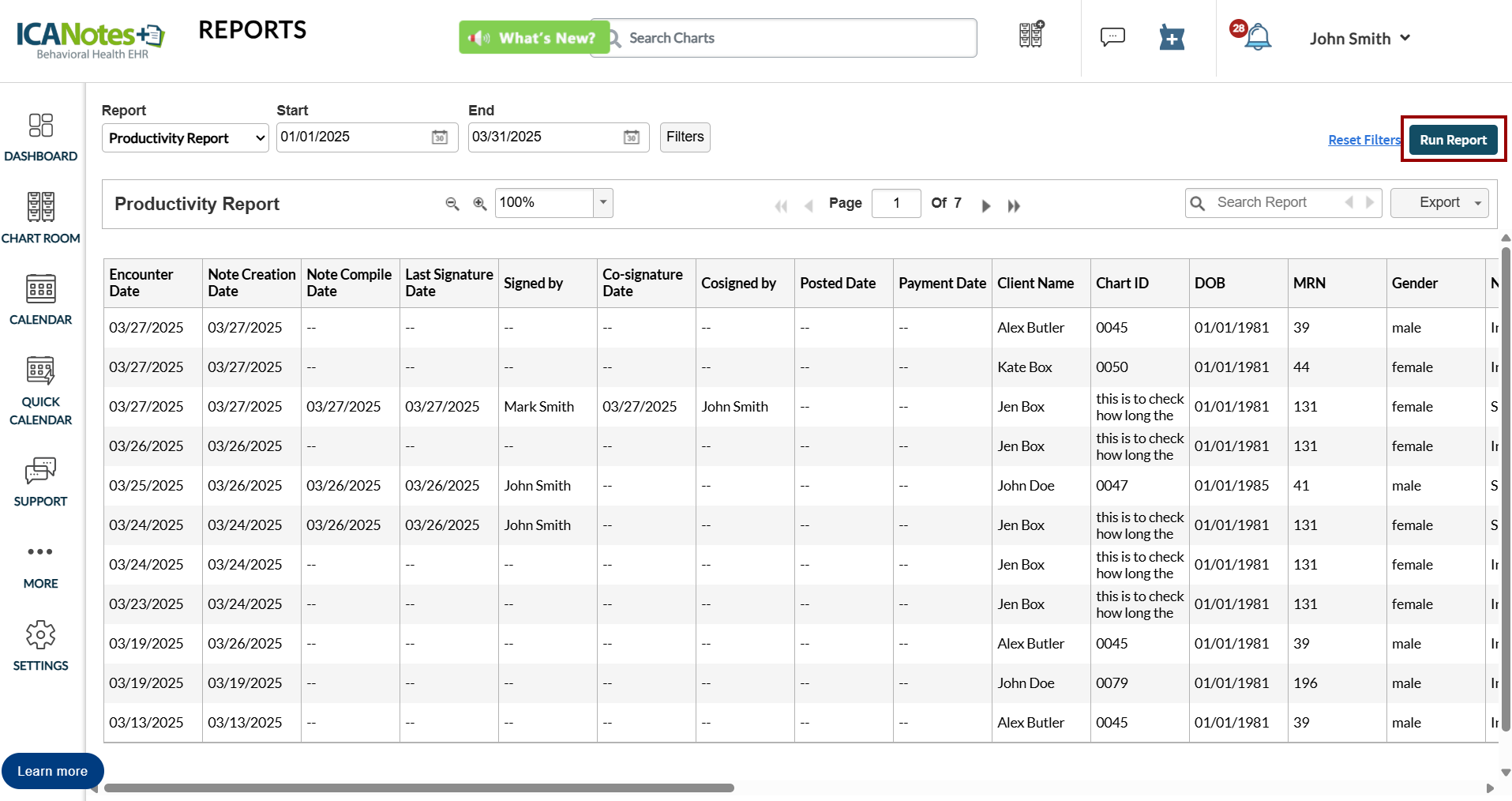1512x801 pixels.
Task: Expand the Productivity Report dropdown
Action: [185, 138]
